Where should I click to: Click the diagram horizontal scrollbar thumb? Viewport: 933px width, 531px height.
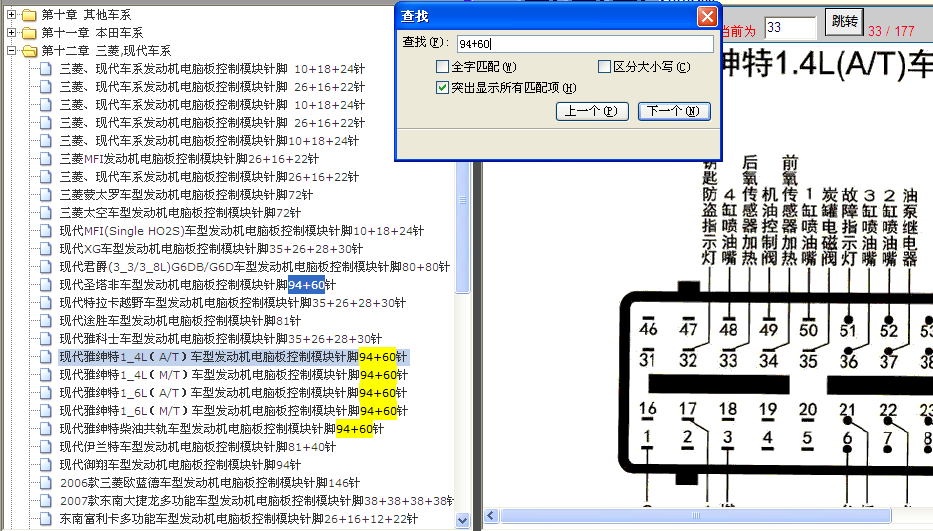696,516
